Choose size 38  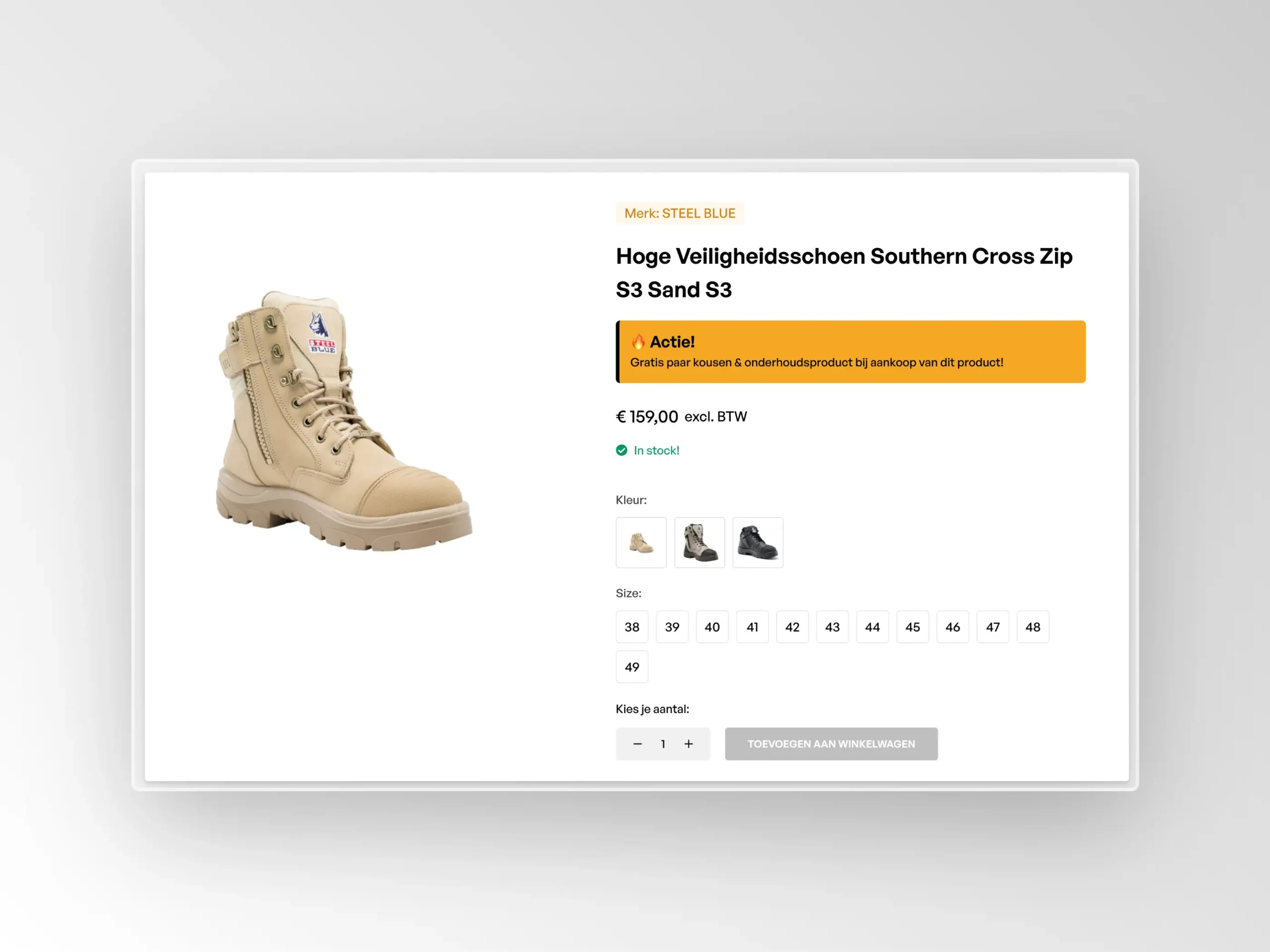(632, 627)
